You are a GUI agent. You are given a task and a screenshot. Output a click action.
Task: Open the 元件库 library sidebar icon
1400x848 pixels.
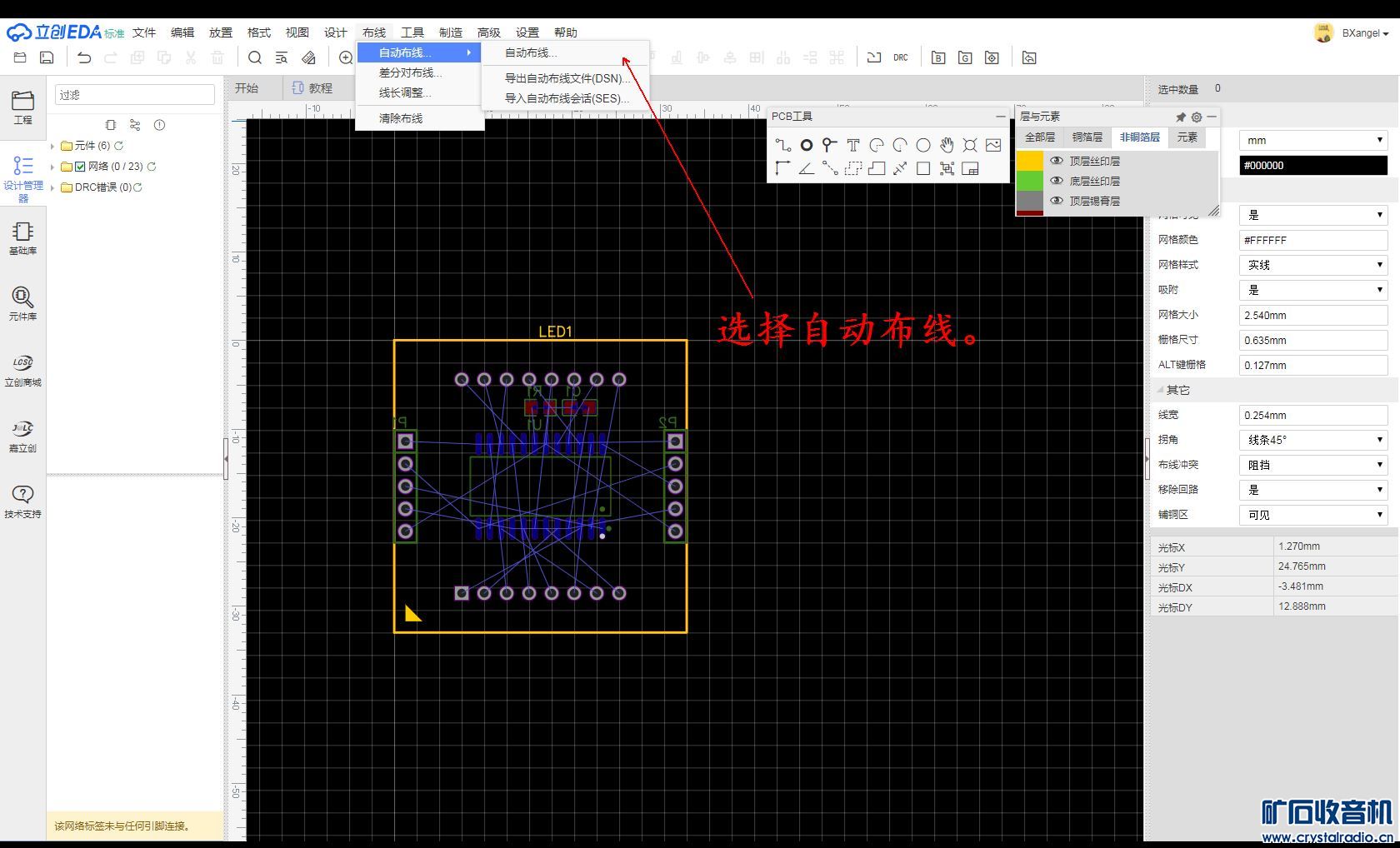[22, 303]
